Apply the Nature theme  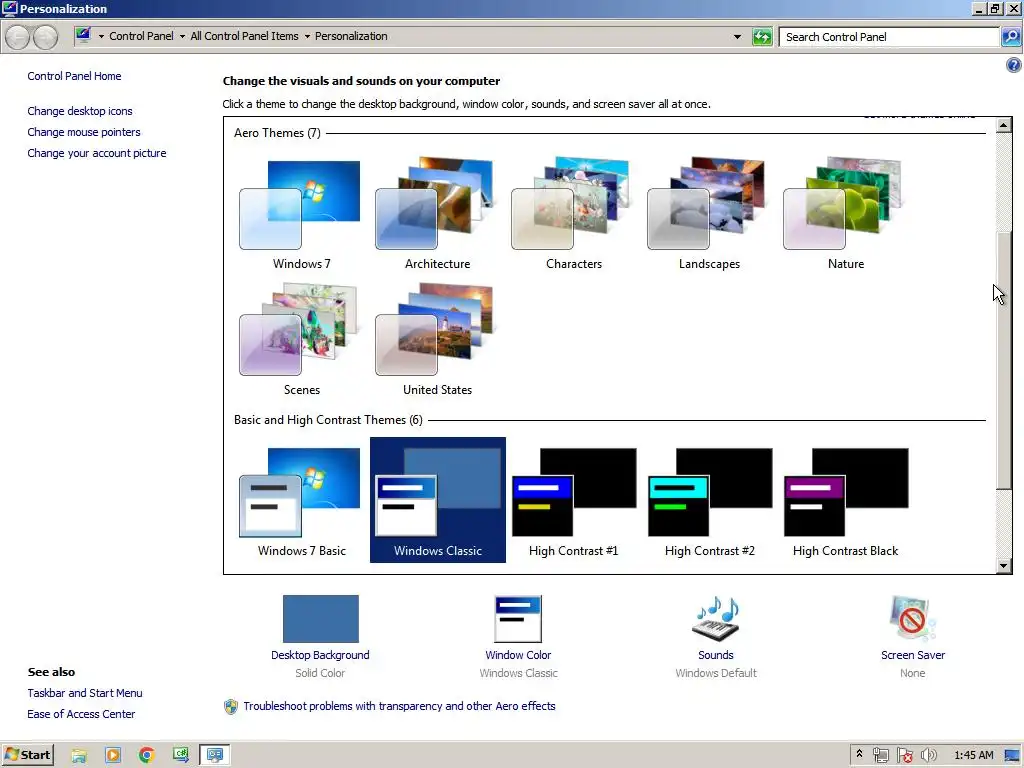click(x=846, y=214)
